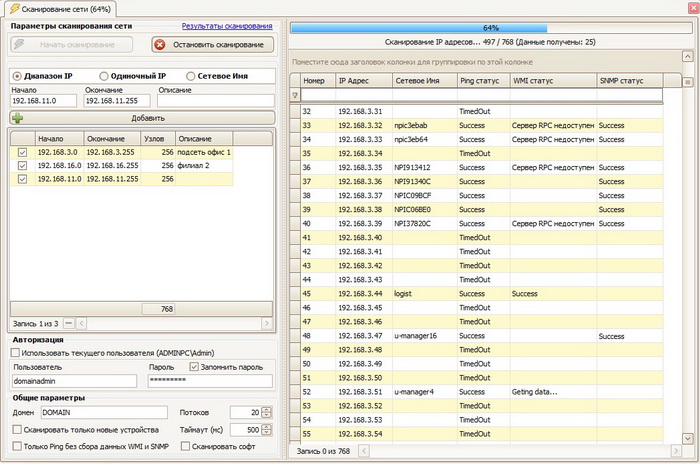Image resolution: width=700 pixels, height=464 pixels.
Task: Decrease the 'Таймаут (мс)' spinner value
Action: pyautogui.click(x=266, y=432)
